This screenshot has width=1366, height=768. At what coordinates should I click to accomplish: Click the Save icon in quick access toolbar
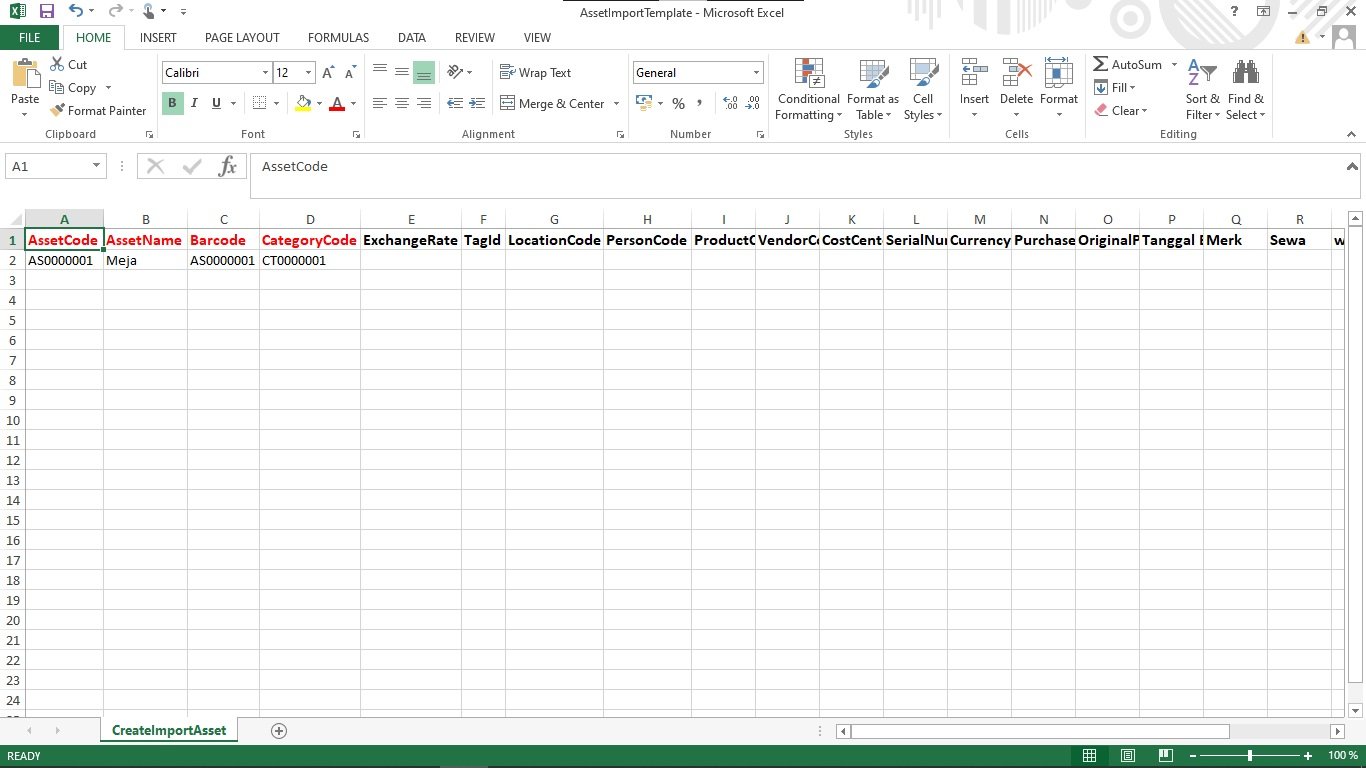(x=46, y=11)
